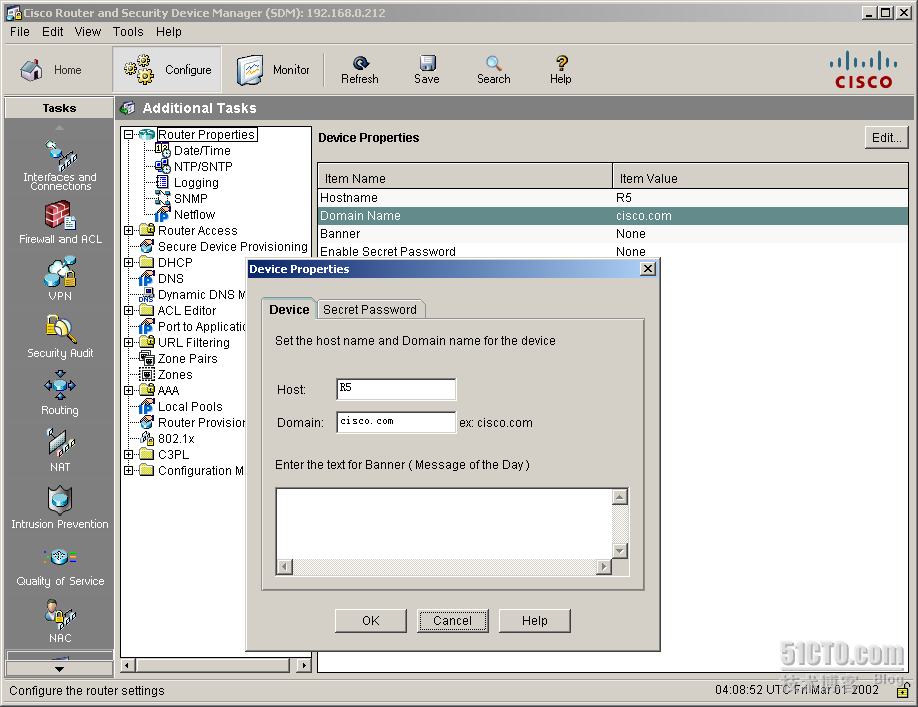
Task: Open Intrusion Prevention task
Action: [x=60, y=508]
